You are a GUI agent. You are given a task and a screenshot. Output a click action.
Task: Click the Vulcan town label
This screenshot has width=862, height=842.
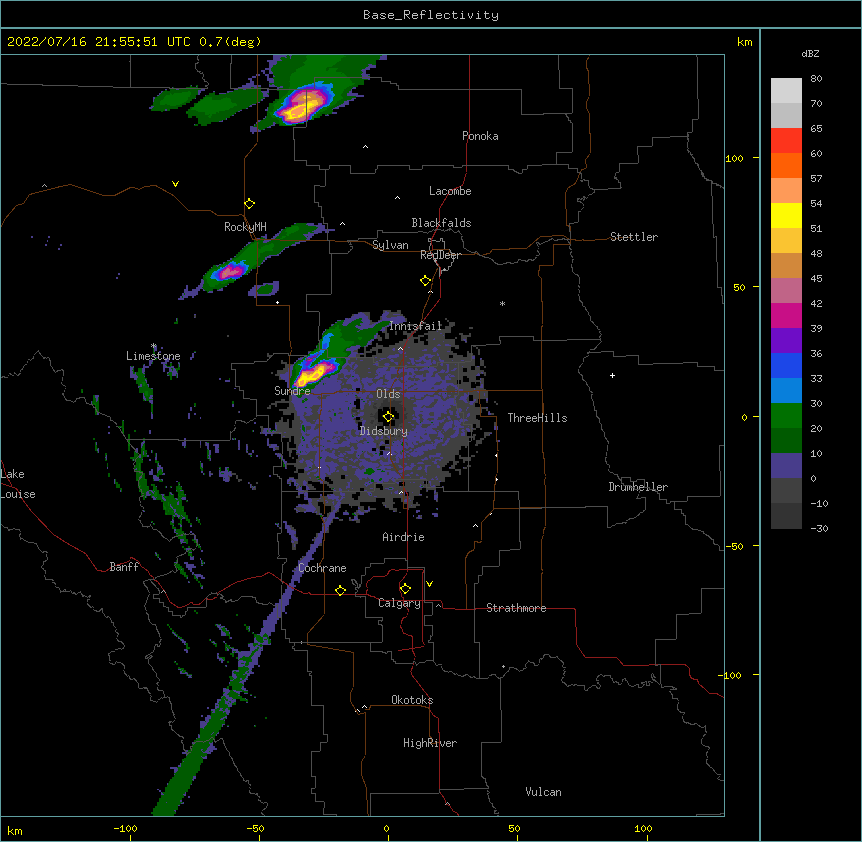pyautogui.click(x=543, y=792)
